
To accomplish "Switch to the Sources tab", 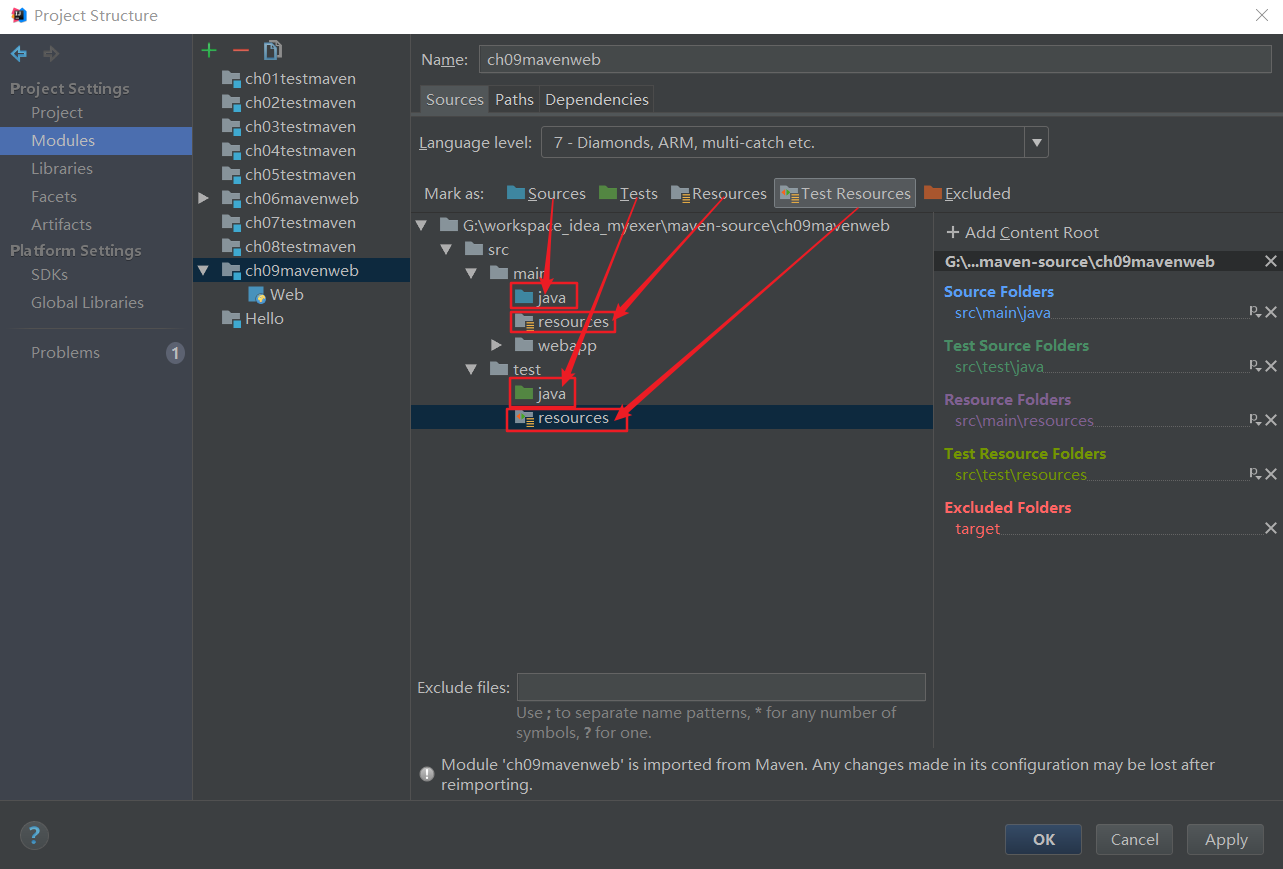I will (x=455, y=99).
